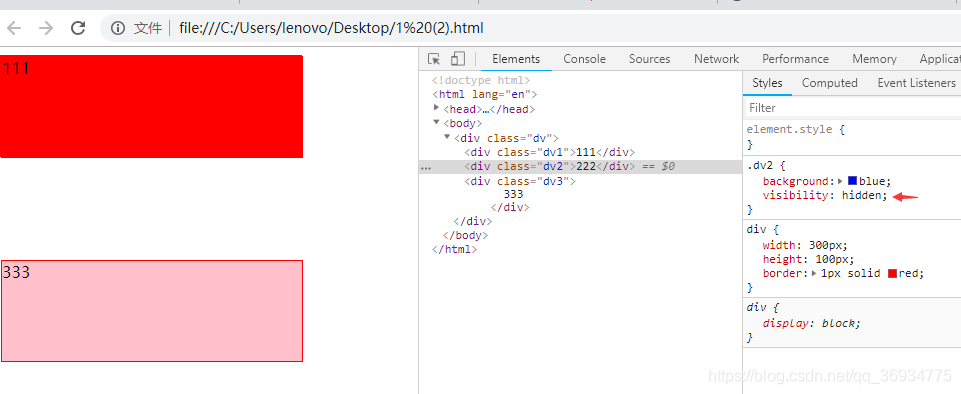Activate the inspect element picker icon
This screenshot has width=961, height=394.
(x=434, y=59)
